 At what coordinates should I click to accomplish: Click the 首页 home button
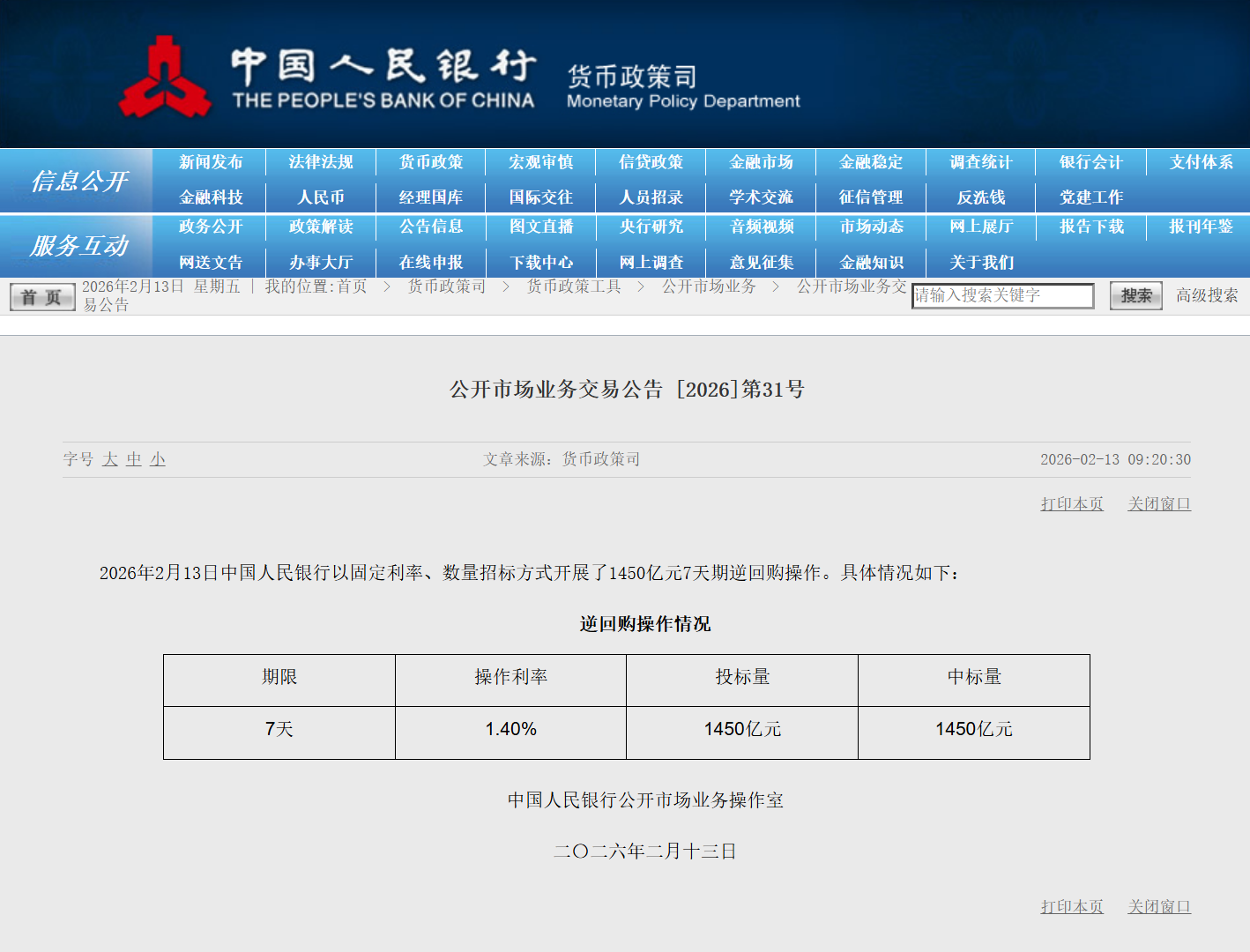point(41,297)
